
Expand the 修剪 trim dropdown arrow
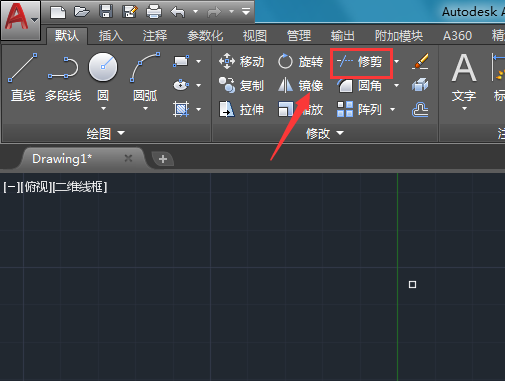click(x=397, y=61)
